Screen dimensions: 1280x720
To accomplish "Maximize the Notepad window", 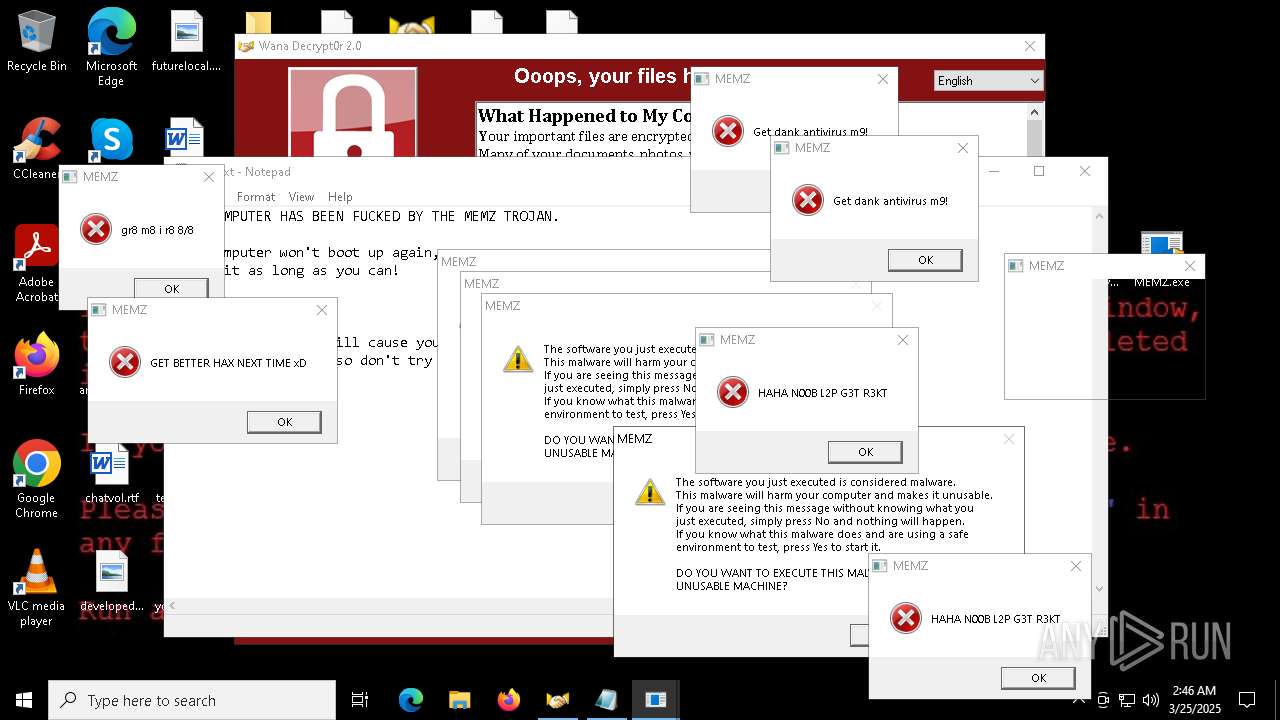I will 1039,171.
